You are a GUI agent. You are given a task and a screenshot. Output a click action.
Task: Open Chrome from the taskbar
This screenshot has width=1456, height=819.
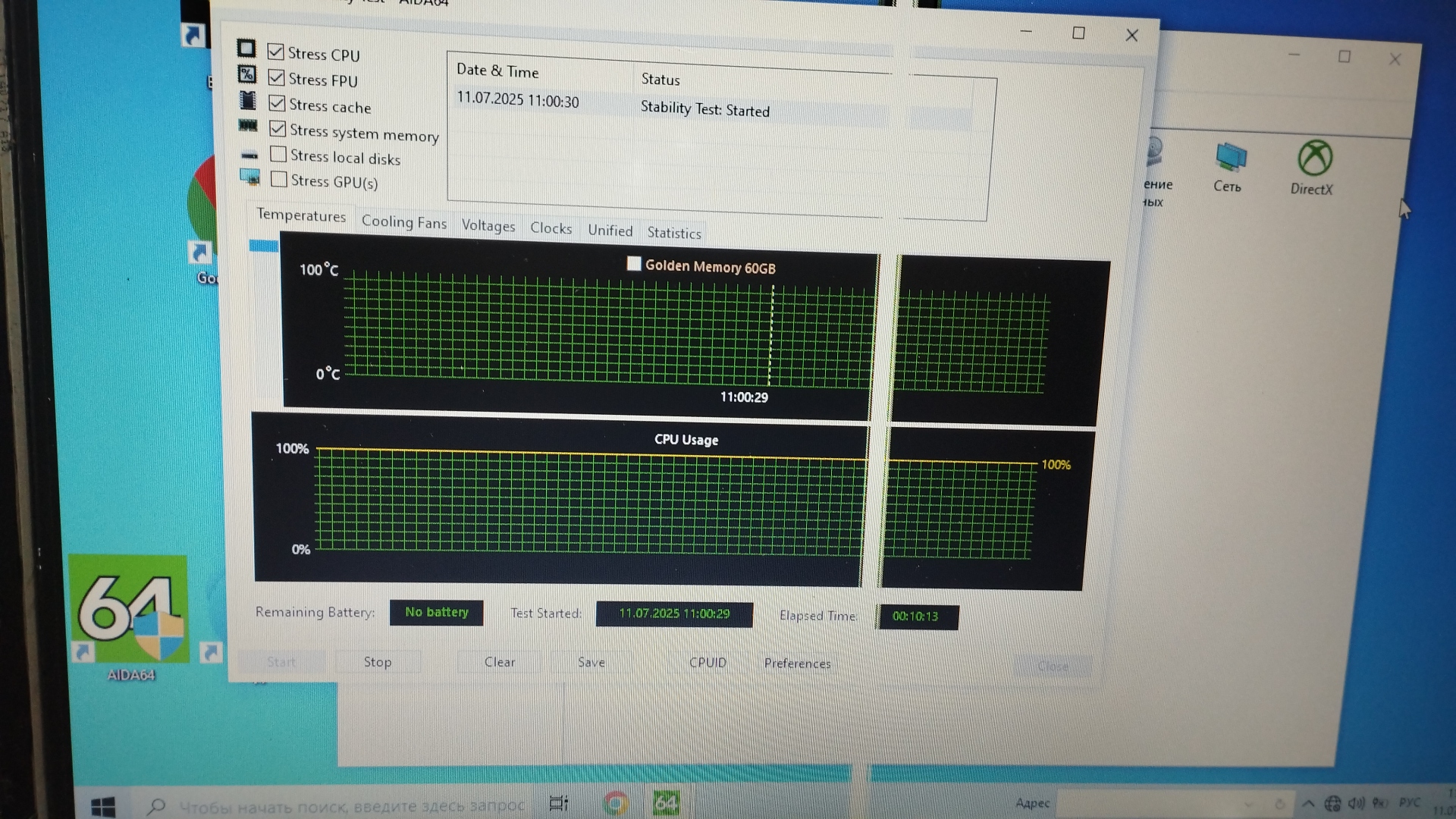[x=615, y=802]
